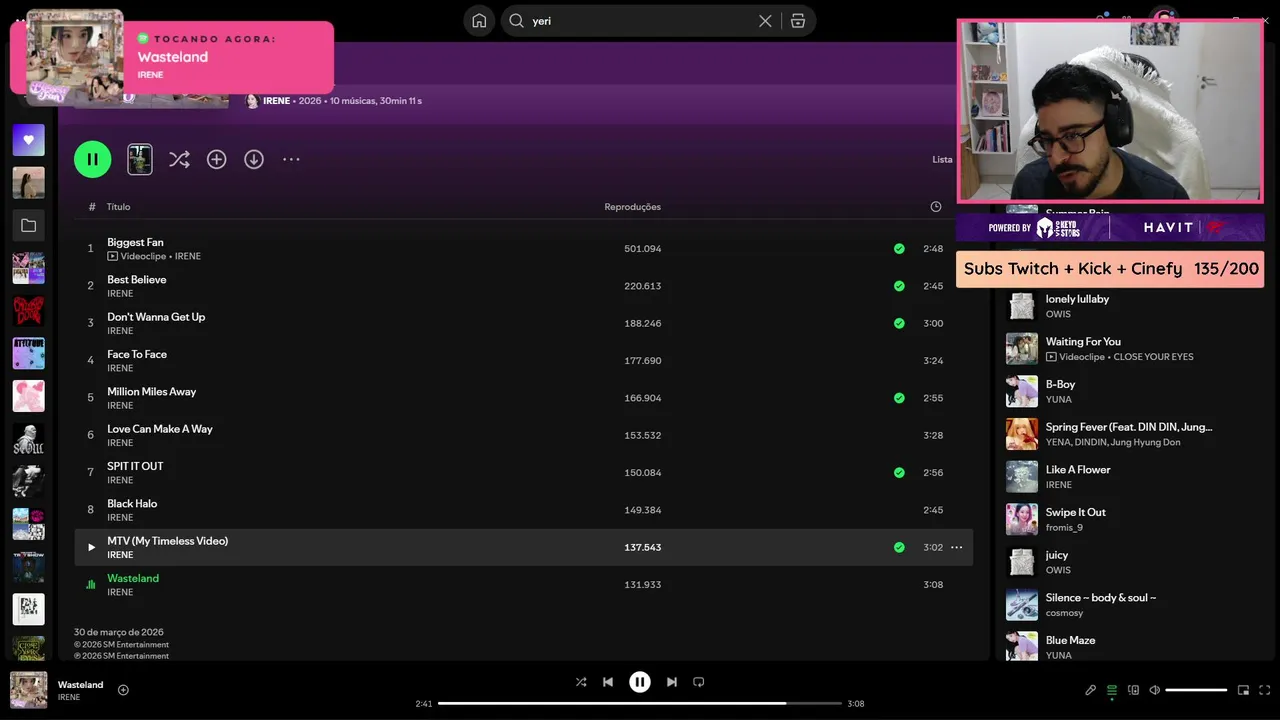Toggle saved checkmark on Don't Wanna Get Up
This screenshot has width=1280, height=720.
coord(899,323)
